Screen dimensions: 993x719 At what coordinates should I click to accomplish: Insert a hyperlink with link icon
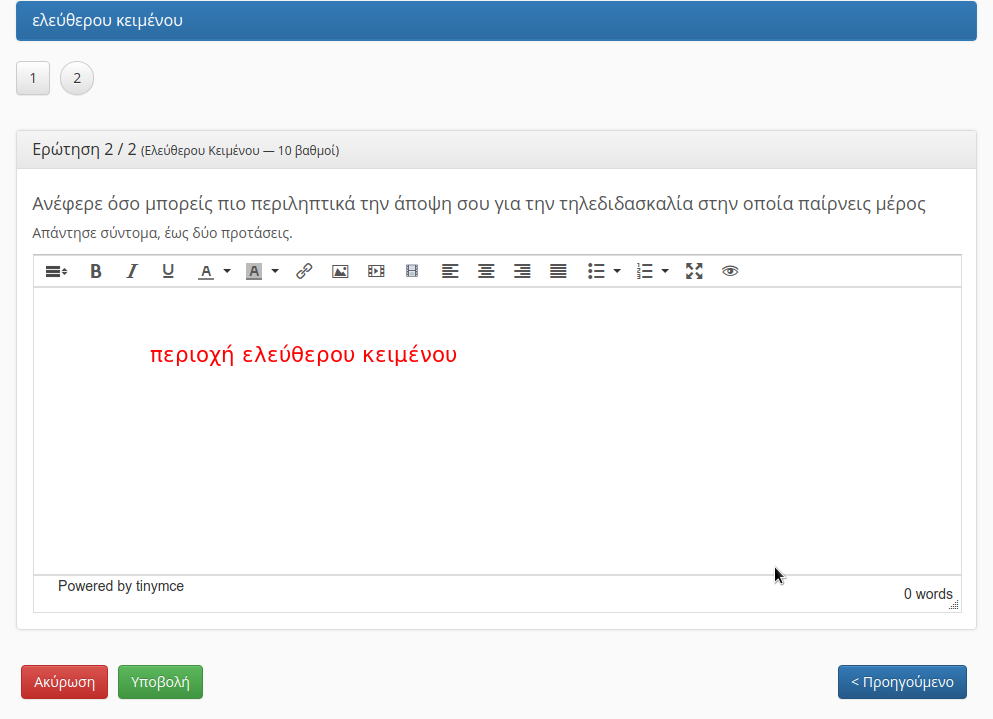(x=304, y=271)
